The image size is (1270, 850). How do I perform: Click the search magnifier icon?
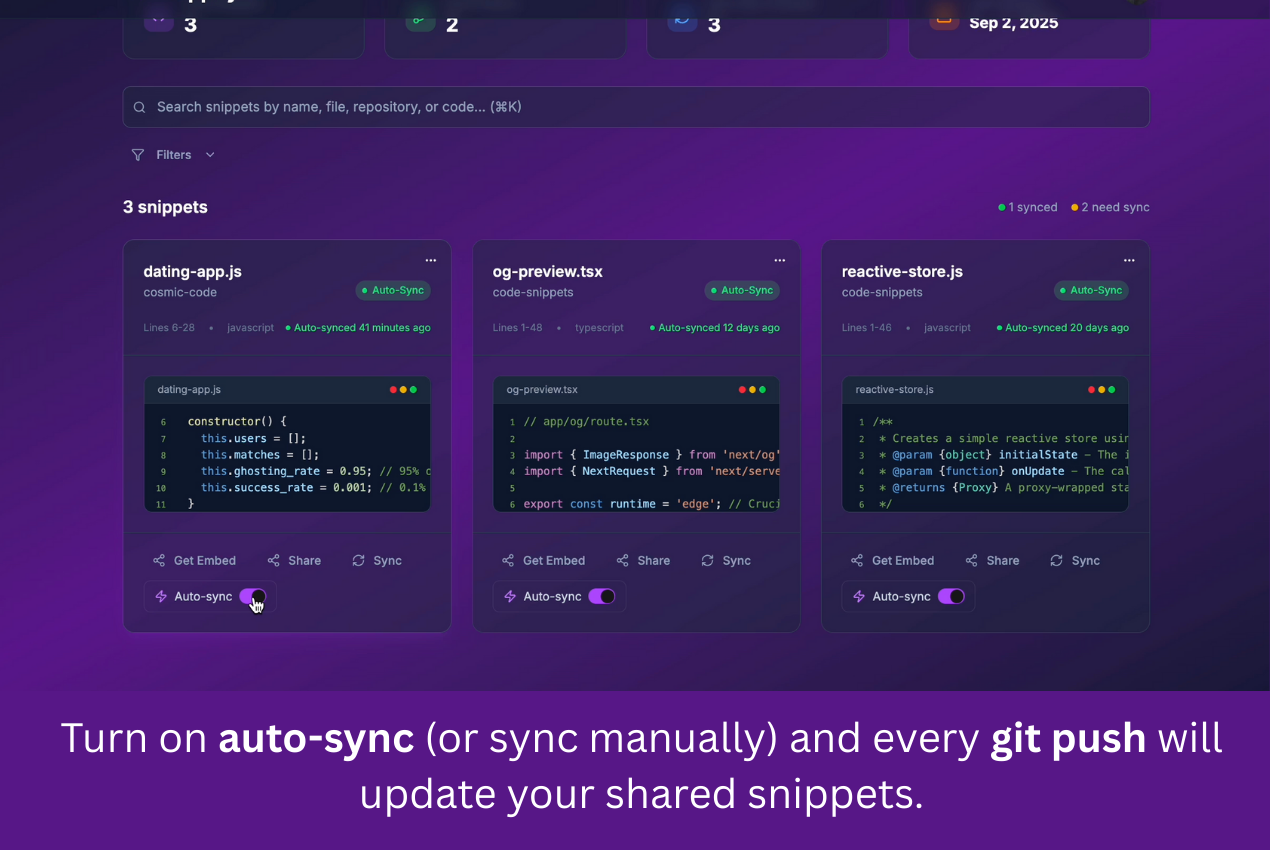(140, 107)
